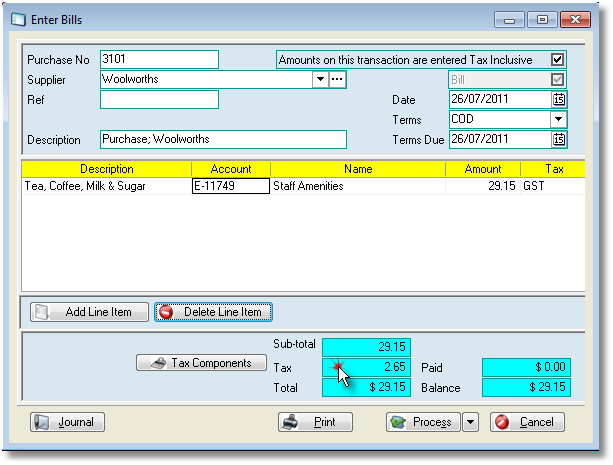613x465 pixels.
Task: Expand the Terms COD dropdown
Action: pyautogui.click(x=559, y=119)
